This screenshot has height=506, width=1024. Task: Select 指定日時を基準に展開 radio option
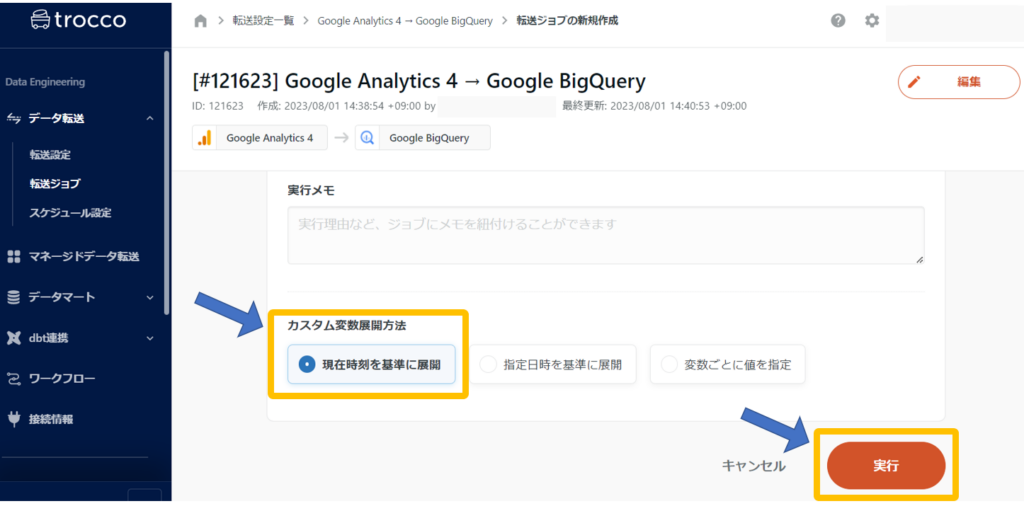(488, 365)
